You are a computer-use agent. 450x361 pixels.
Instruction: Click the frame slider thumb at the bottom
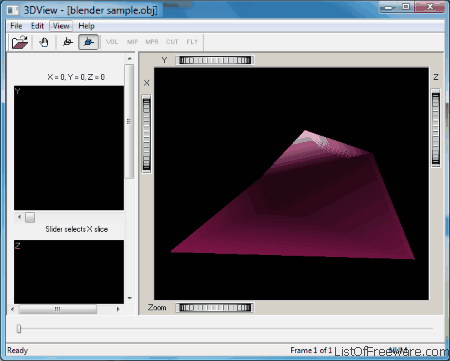coord(19,329)
